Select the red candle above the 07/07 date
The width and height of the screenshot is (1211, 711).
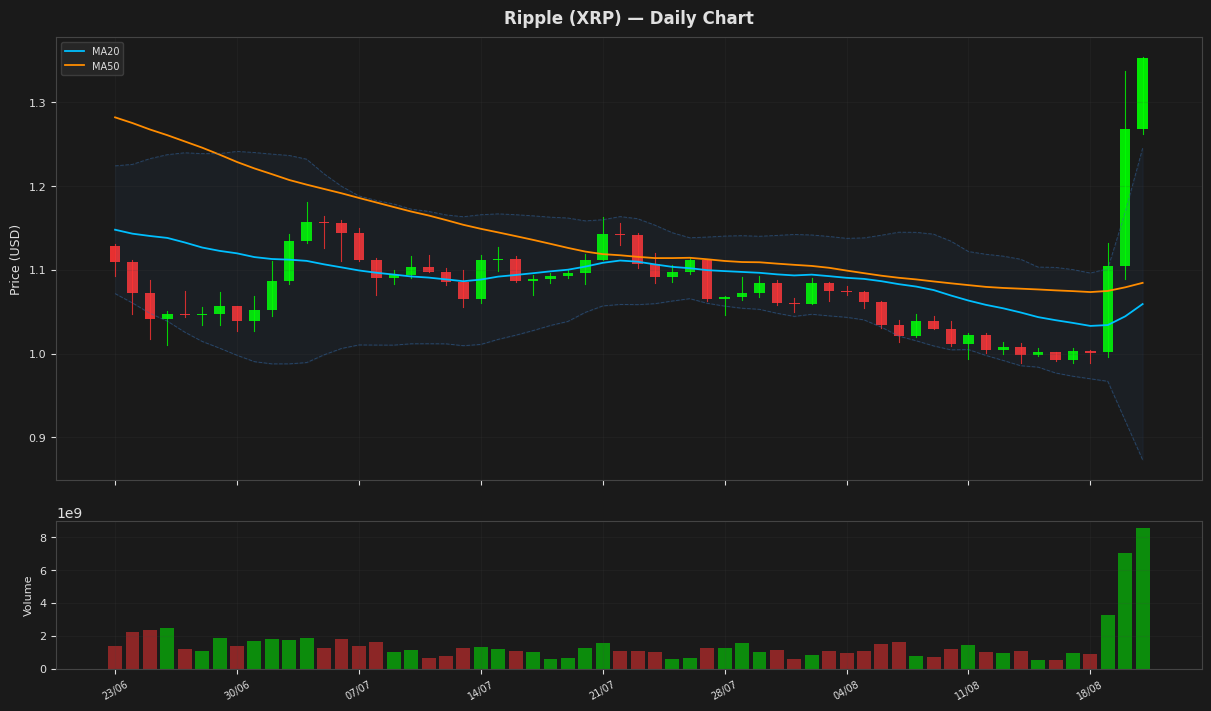pyautogui.click(x=359, y=247)
